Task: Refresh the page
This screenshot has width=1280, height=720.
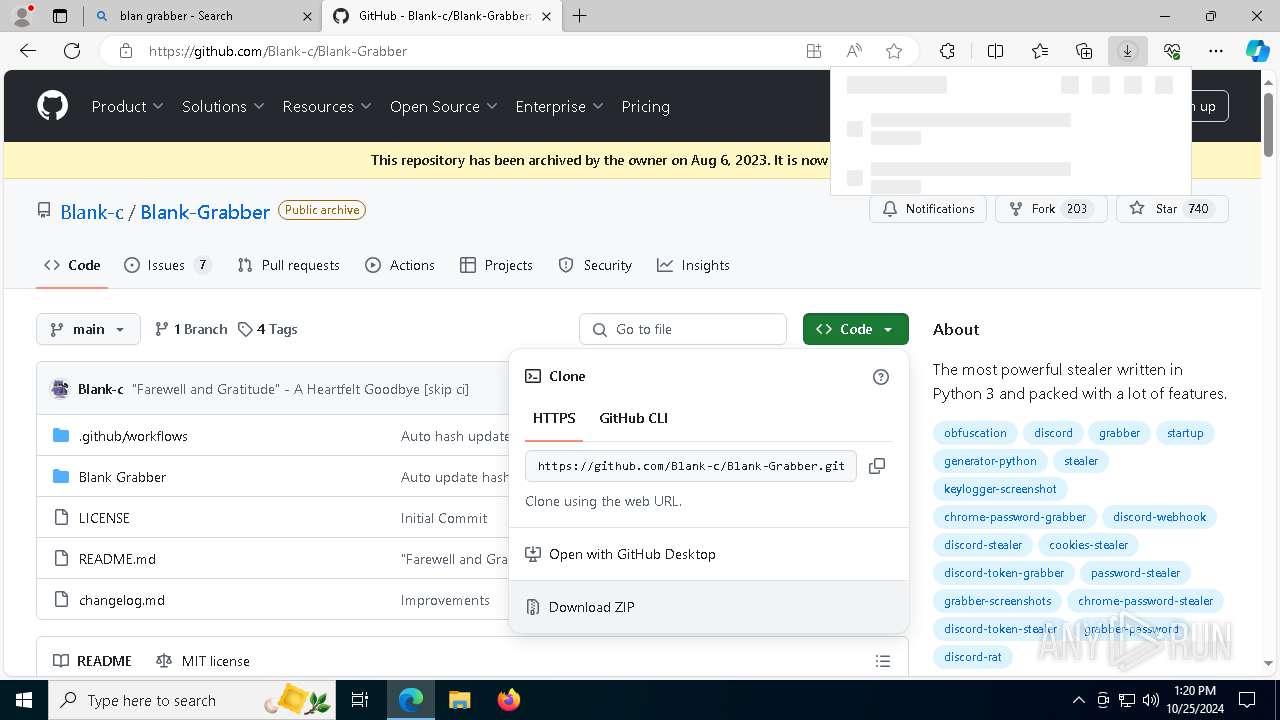Action: (x=72, y=51)
